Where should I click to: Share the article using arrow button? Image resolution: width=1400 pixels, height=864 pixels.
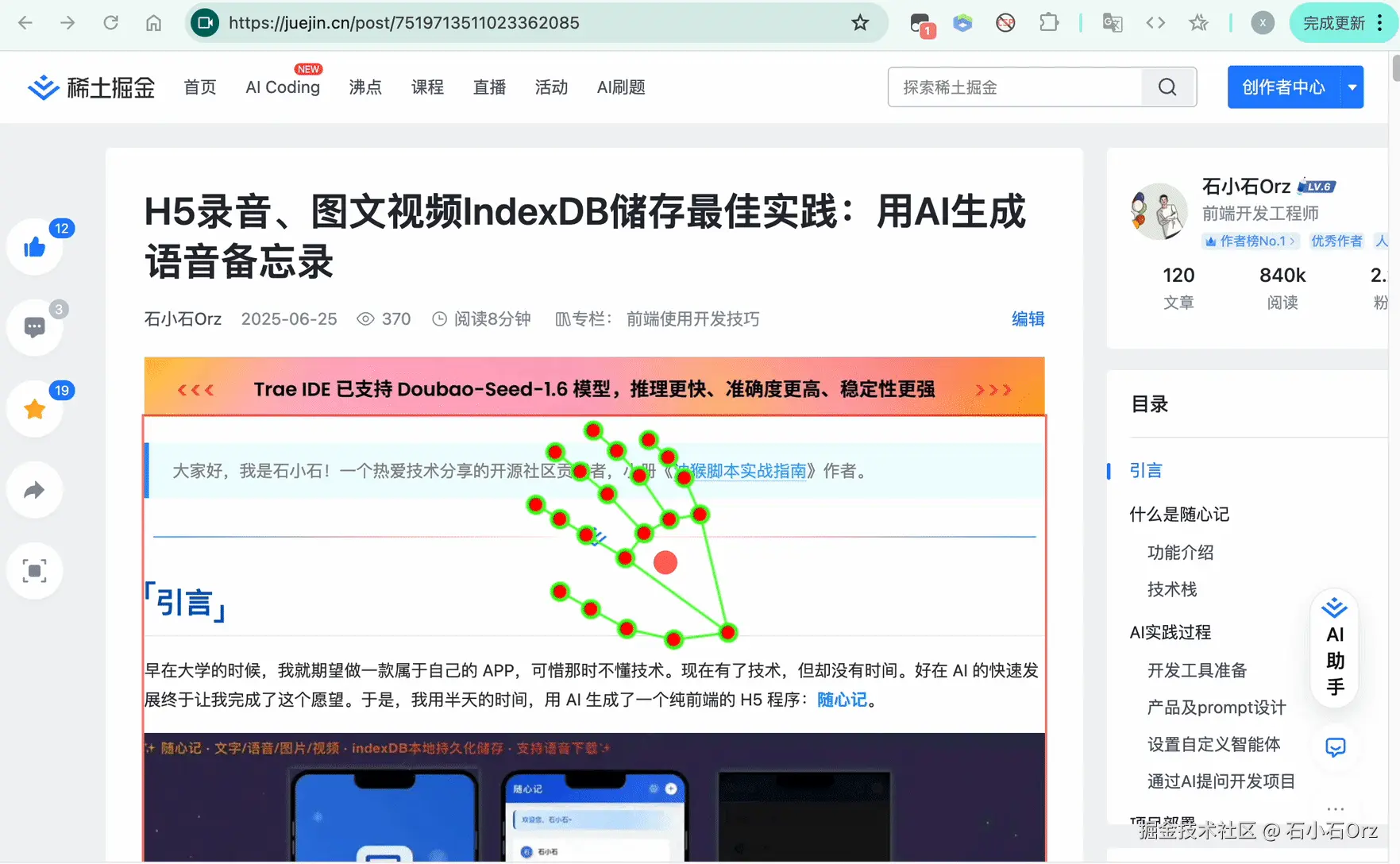(35, 490)
